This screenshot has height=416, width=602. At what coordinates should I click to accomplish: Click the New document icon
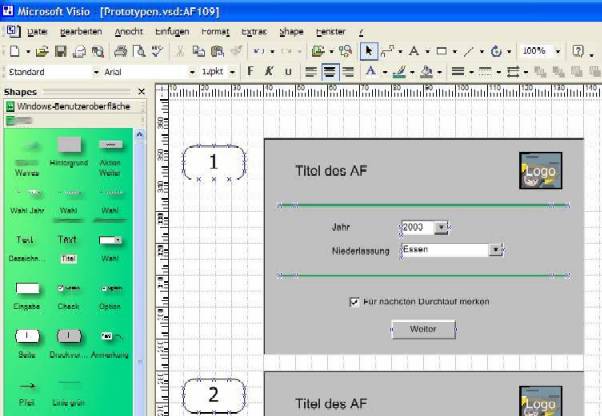15,51
